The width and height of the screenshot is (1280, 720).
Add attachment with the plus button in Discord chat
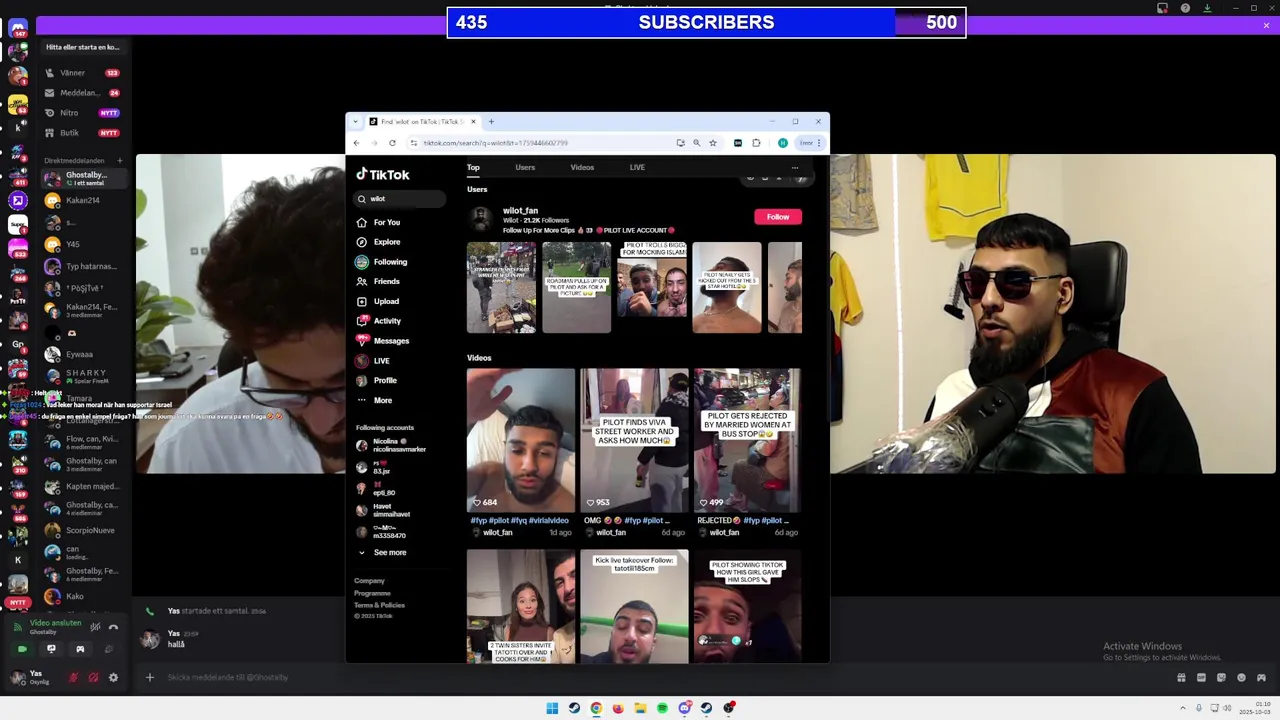(x=149, y=677)
